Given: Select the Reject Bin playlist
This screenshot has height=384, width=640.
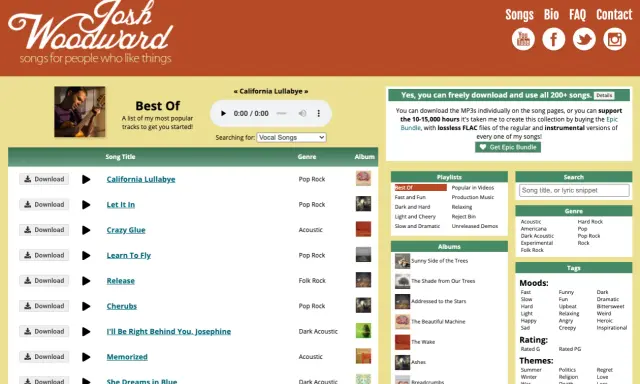Looking at the screenshot, I should point(464,217).
